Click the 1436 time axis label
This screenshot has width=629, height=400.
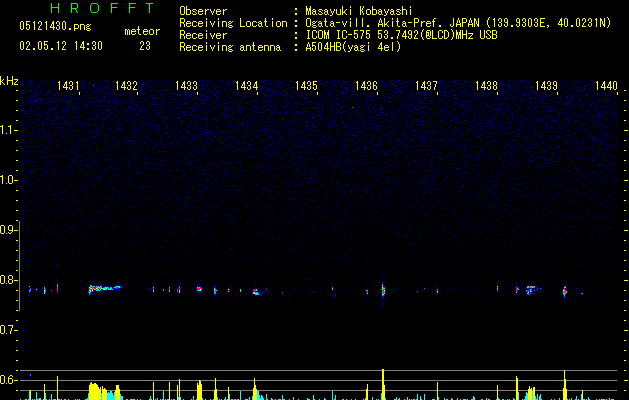tap(366, 86)
